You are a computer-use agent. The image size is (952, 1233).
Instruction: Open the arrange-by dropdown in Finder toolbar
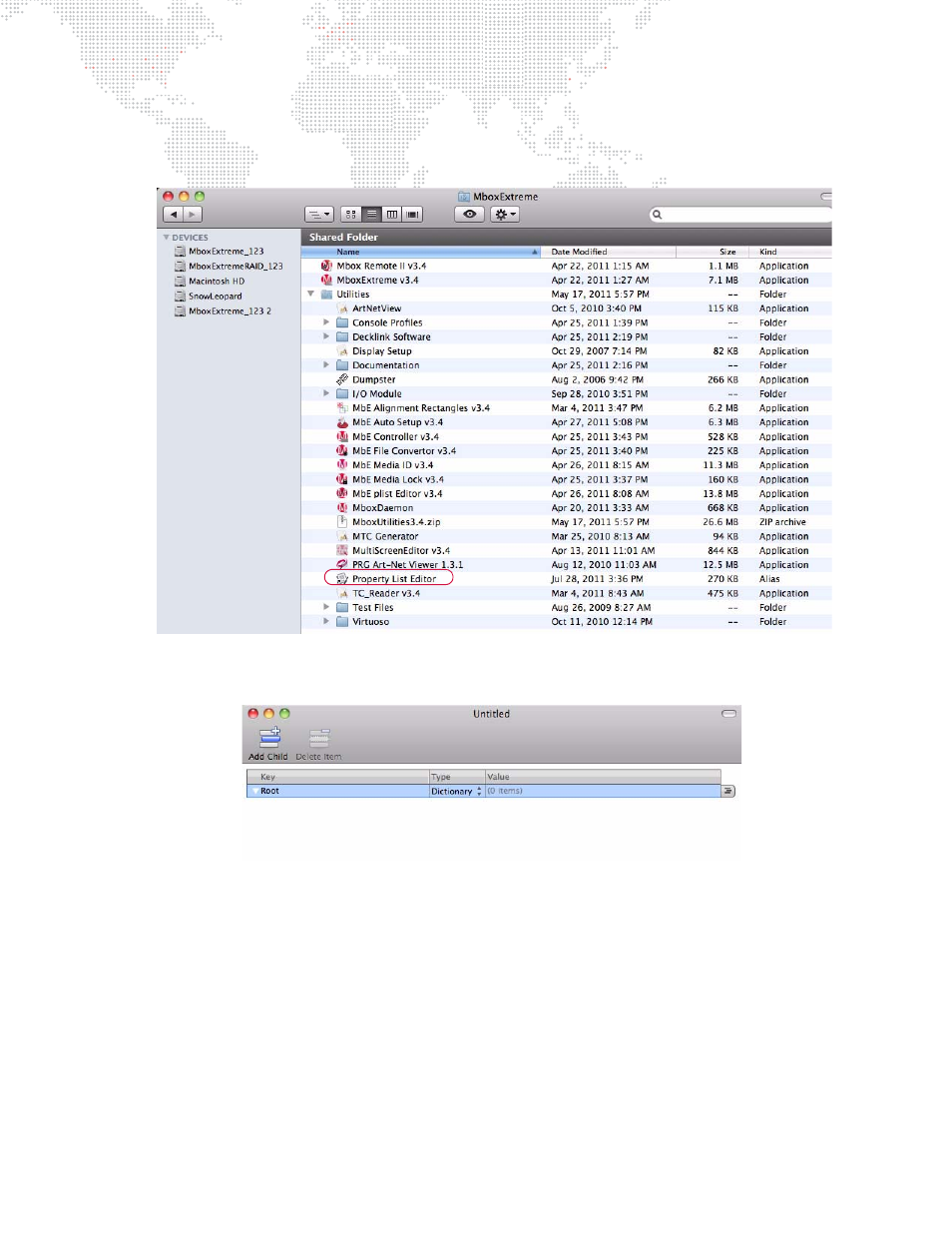[318, 215]
